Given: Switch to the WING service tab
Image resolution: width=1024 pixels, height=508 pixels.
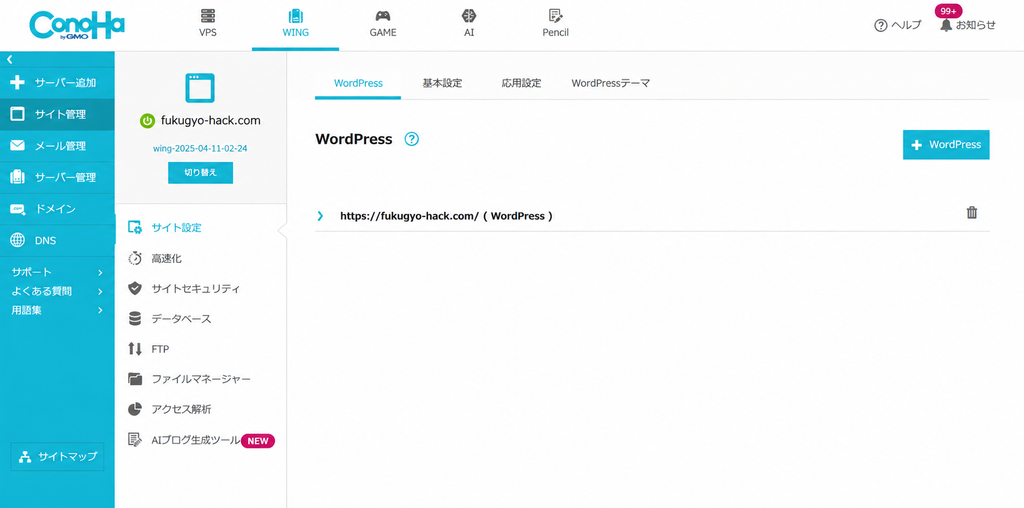Looking at the screenshot, I should 295,24.
